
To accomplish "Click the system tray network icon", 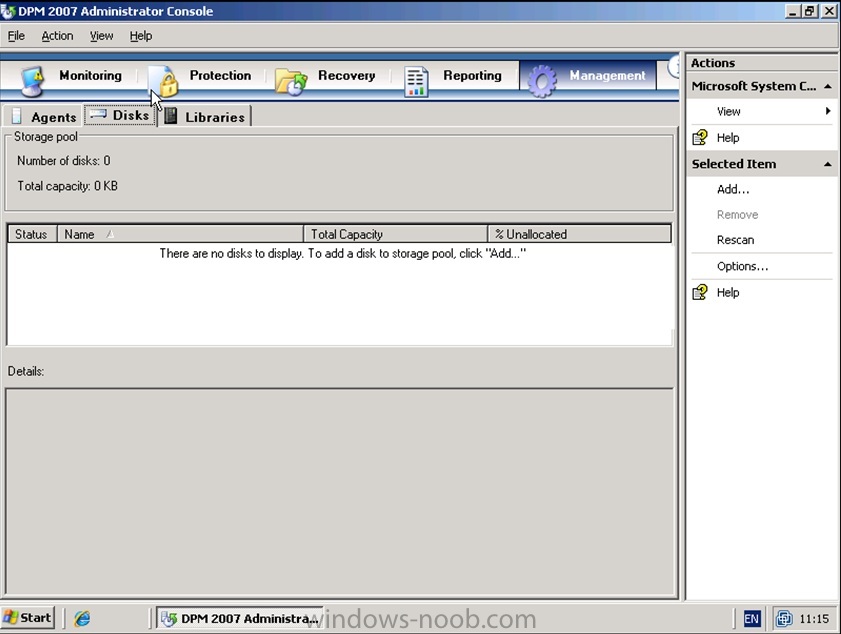I will pos(784,618).
